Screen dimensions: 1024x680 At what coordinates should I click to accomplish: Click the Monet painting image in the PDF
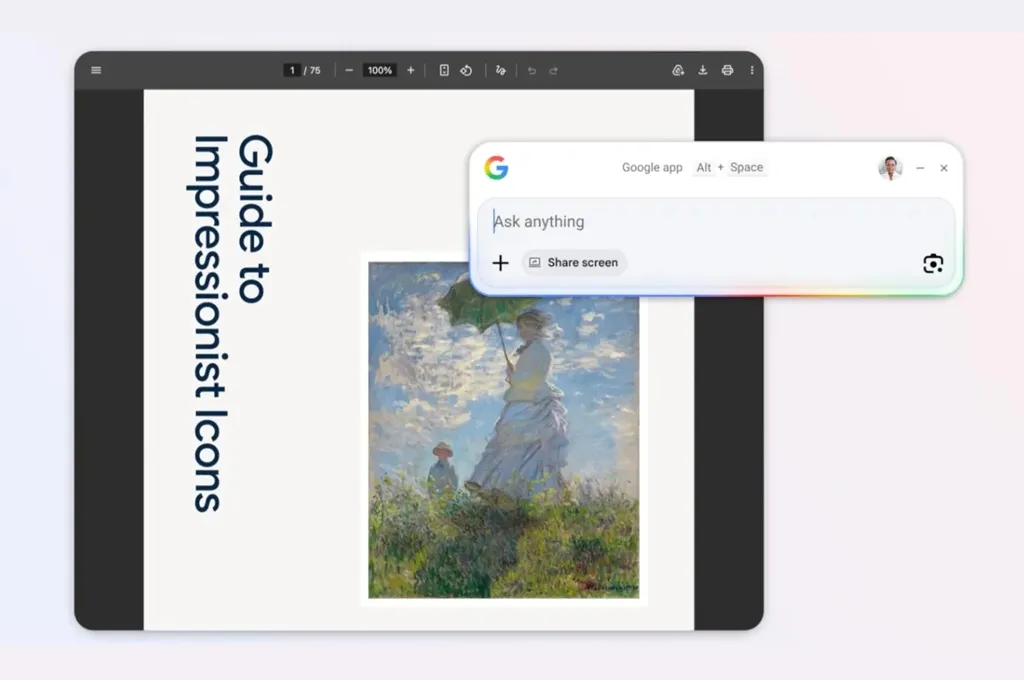click(504, 430)
